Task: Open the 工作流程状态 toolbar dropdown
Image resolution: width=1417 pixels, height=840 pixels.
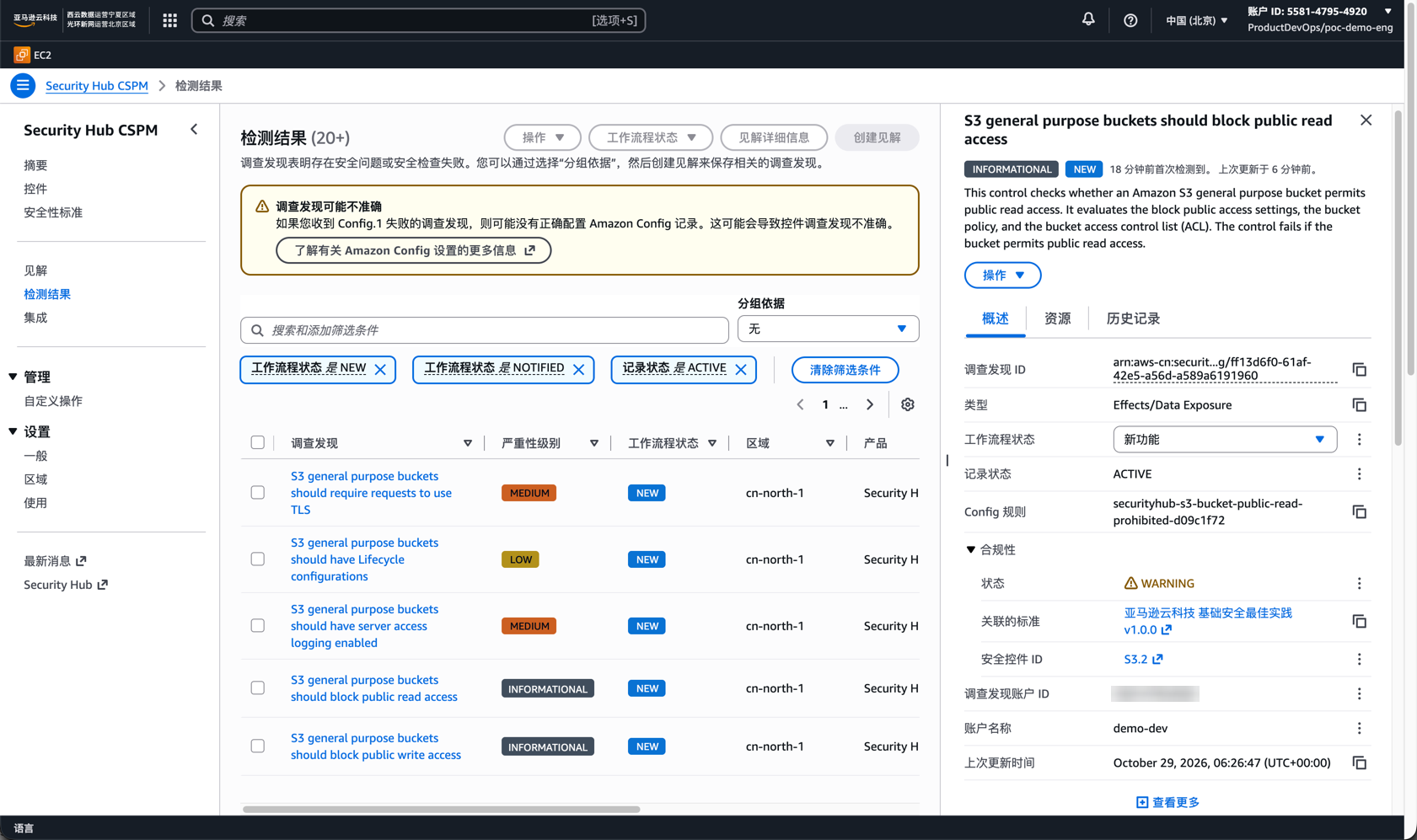Action: (651, 137)
